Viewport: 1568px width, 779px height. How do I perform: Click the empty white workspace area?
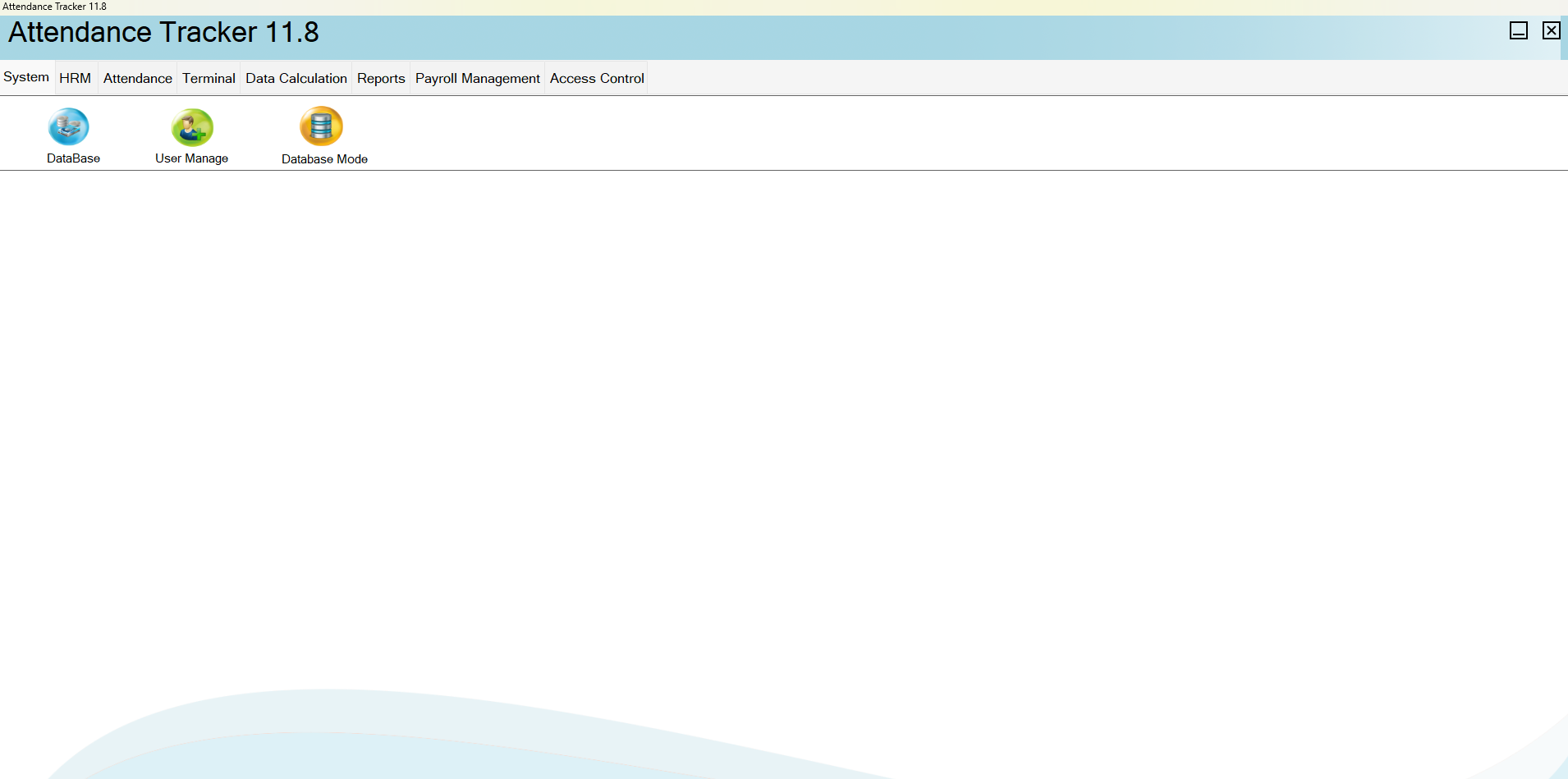tap(780, 410)
